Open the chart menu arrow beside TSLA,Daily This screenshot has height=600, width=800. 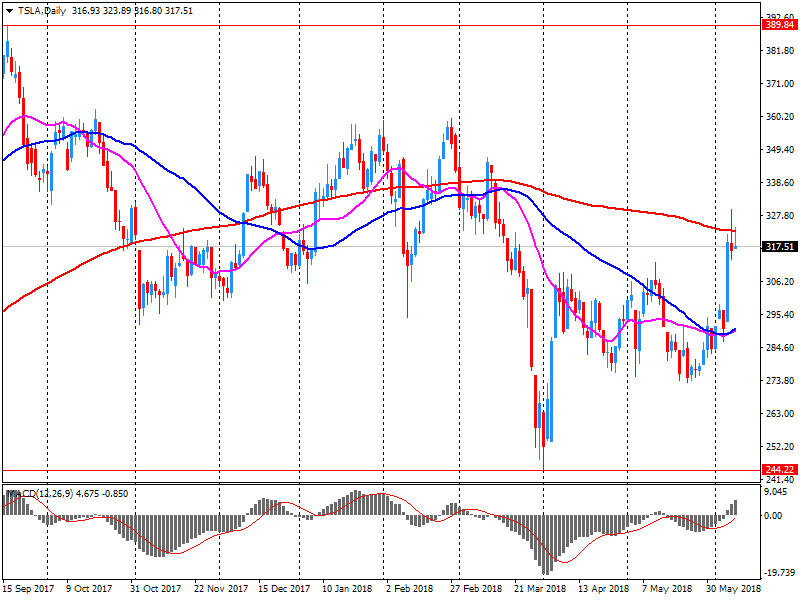pyautogui.click(x=8, y=9)
